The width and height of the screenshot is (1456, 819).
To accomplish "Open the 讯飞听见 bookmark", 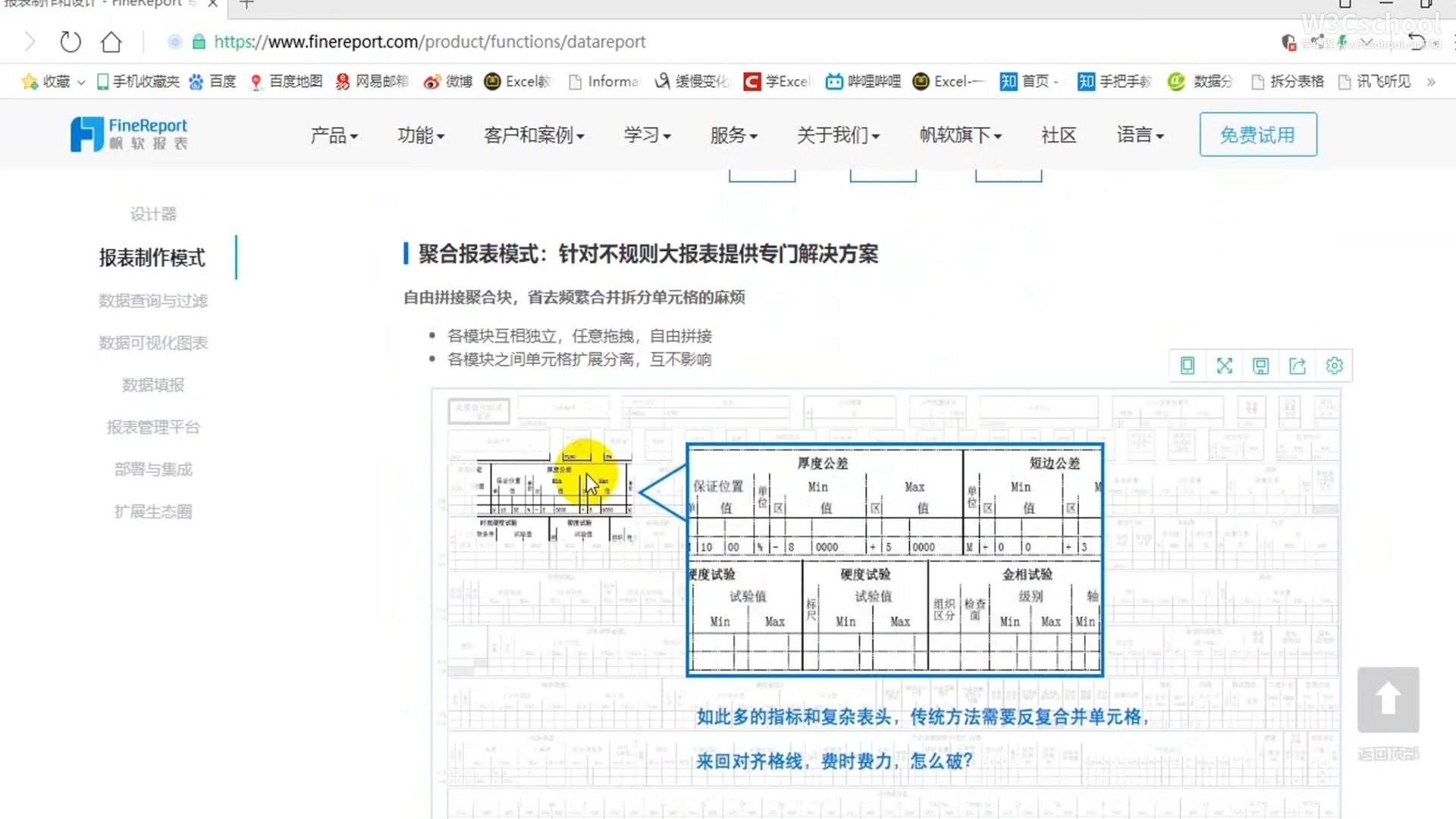I will point(1374,81).
